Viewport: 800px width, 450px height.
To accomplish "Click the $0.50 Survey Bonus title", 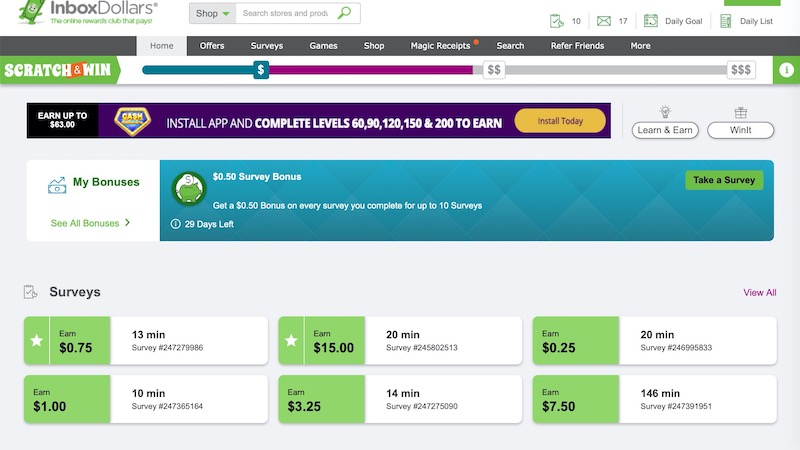I will coord(257,177).
